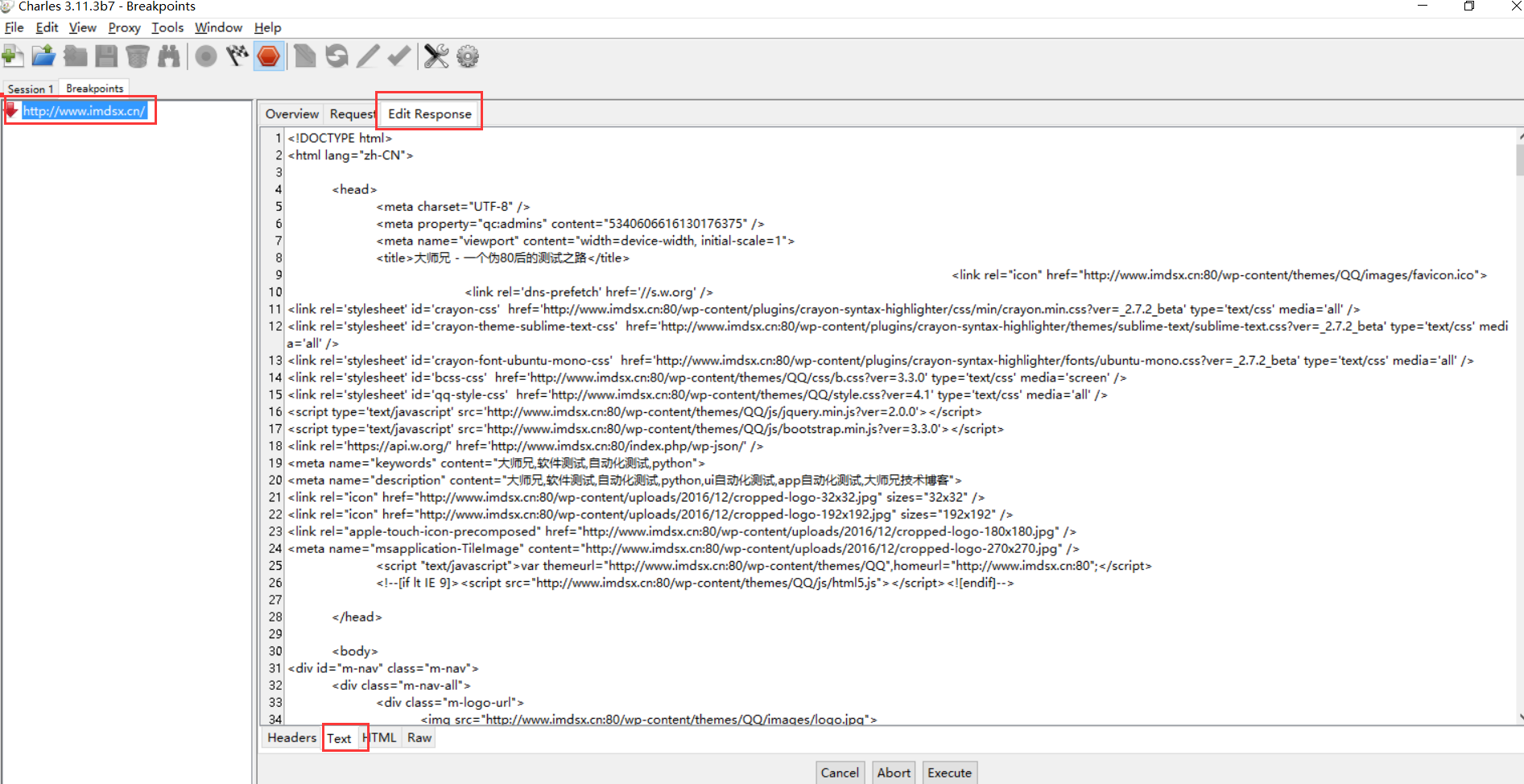This screenshot has height=784, width=1524.
Task: Click the favicon.ico link line
Action: tap(1219, 274)
